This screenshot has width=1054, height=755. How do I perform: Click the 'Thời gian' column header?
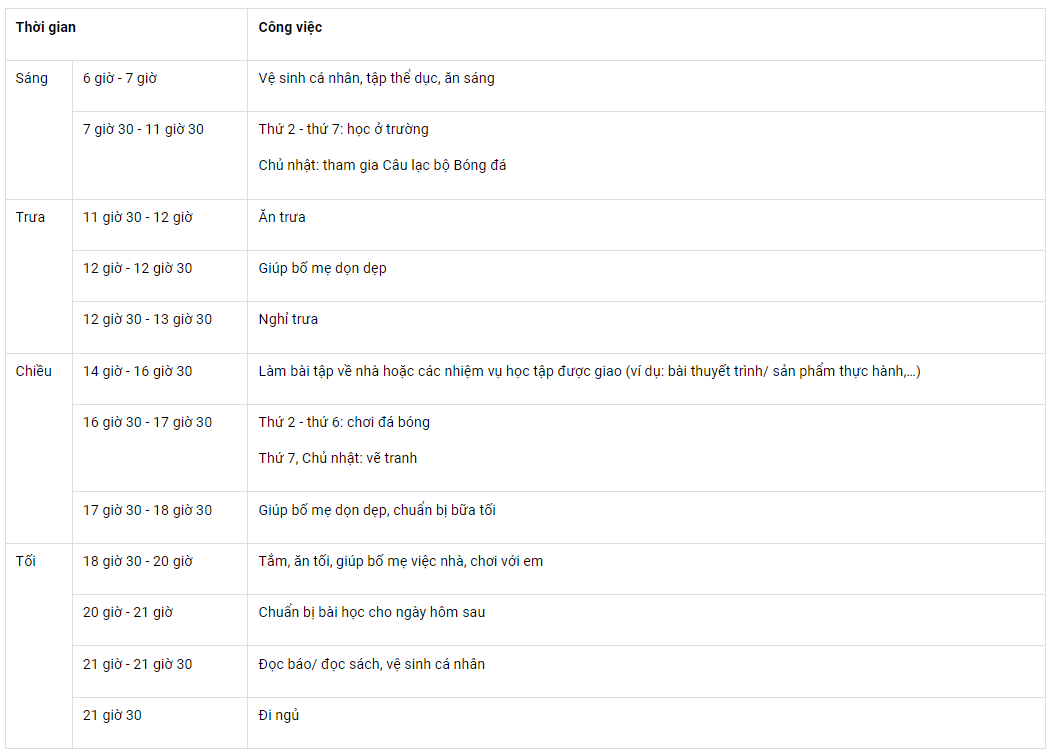click(126, 34)
